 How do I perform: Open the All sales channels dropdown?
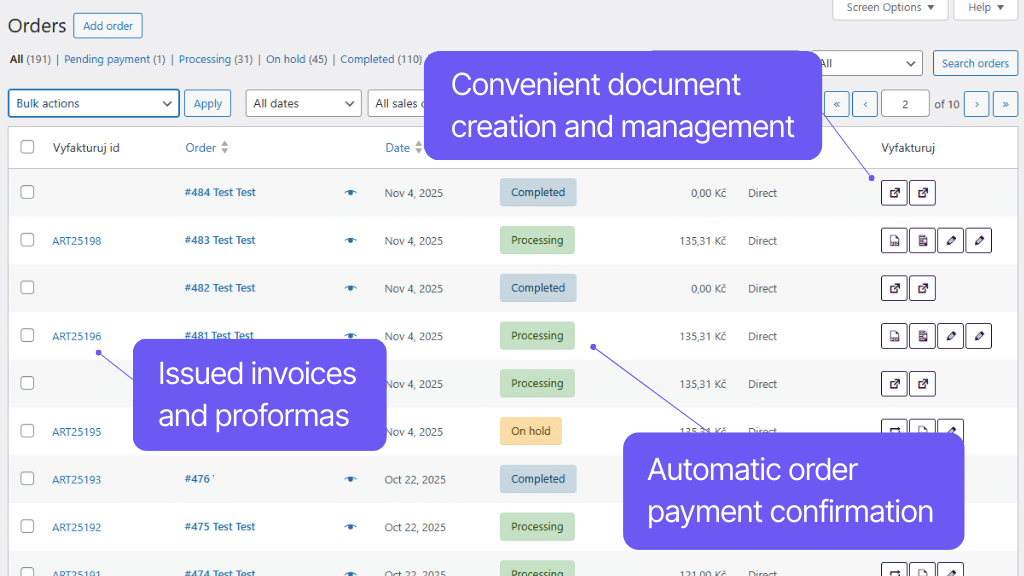(x=396, y=103)
